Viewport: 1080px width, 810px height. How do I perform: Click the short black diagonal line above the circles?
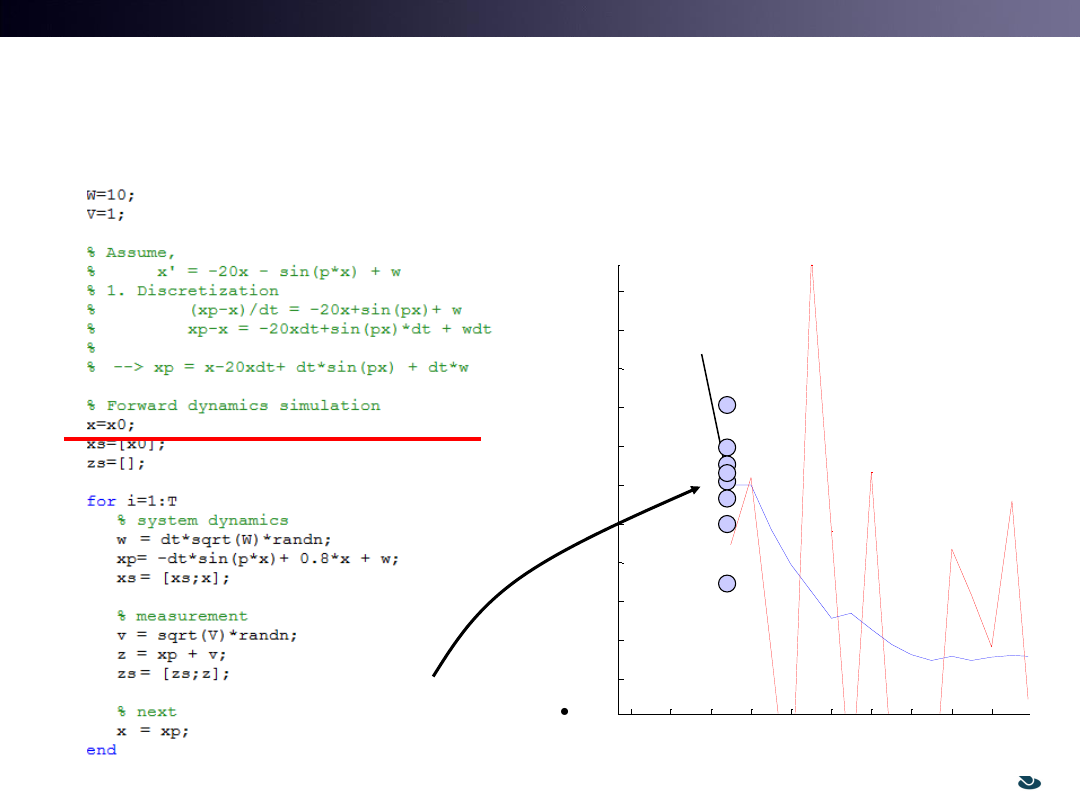click(x=710, y=397)
